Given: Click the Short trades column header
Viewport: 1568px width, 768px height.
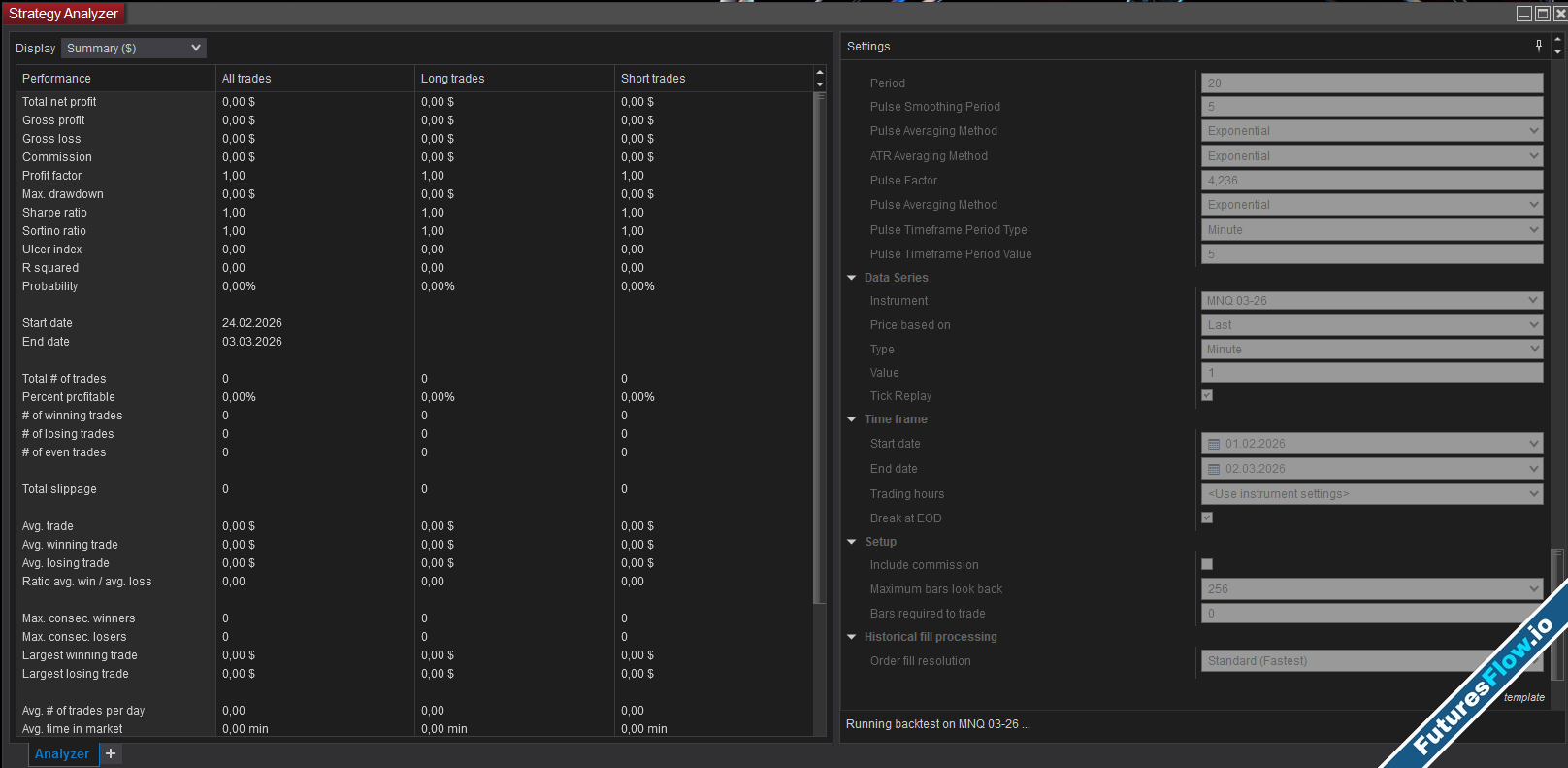Looking at the screenshot, I should click(x=653, y=79).
